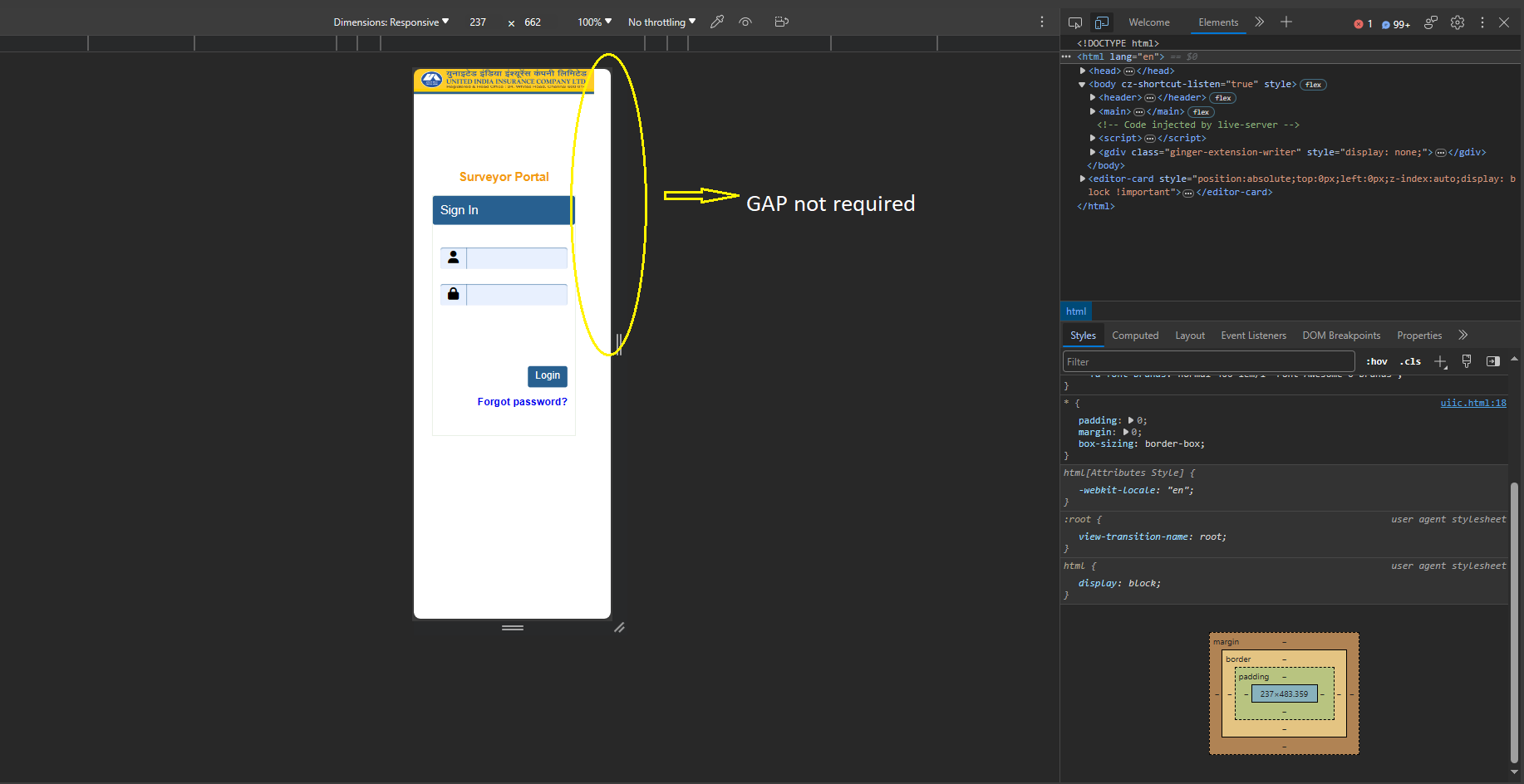Collapse the body element node

point(1082,85)
